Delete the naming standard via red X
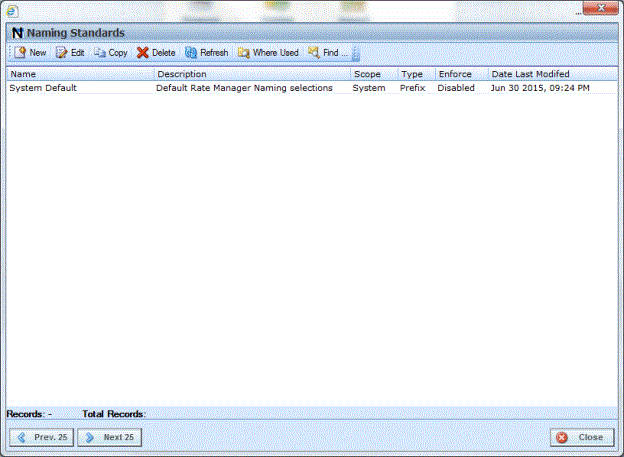Viewport: 624px width, 457px height. [x=142, y=53]
